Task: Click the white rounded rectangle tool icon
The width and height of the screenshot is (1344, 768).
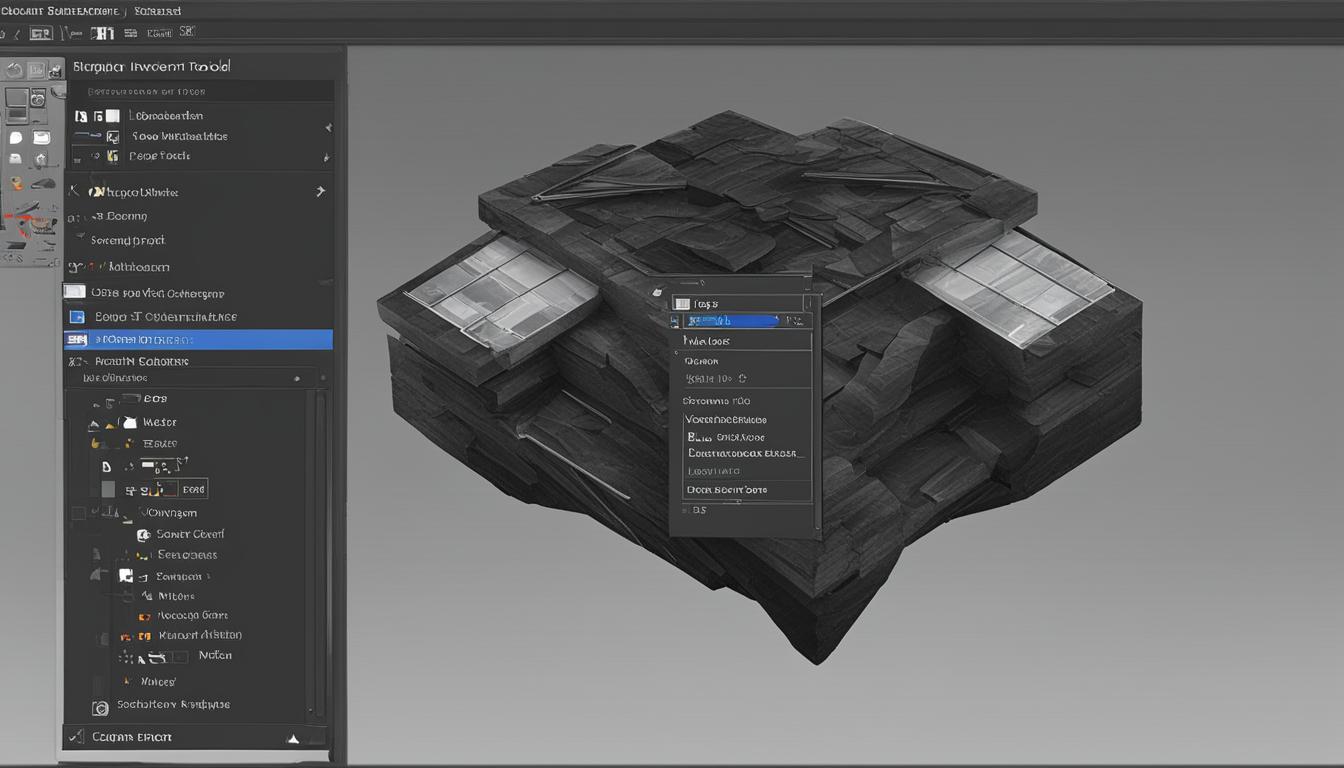Action: [x=41, y=138]
